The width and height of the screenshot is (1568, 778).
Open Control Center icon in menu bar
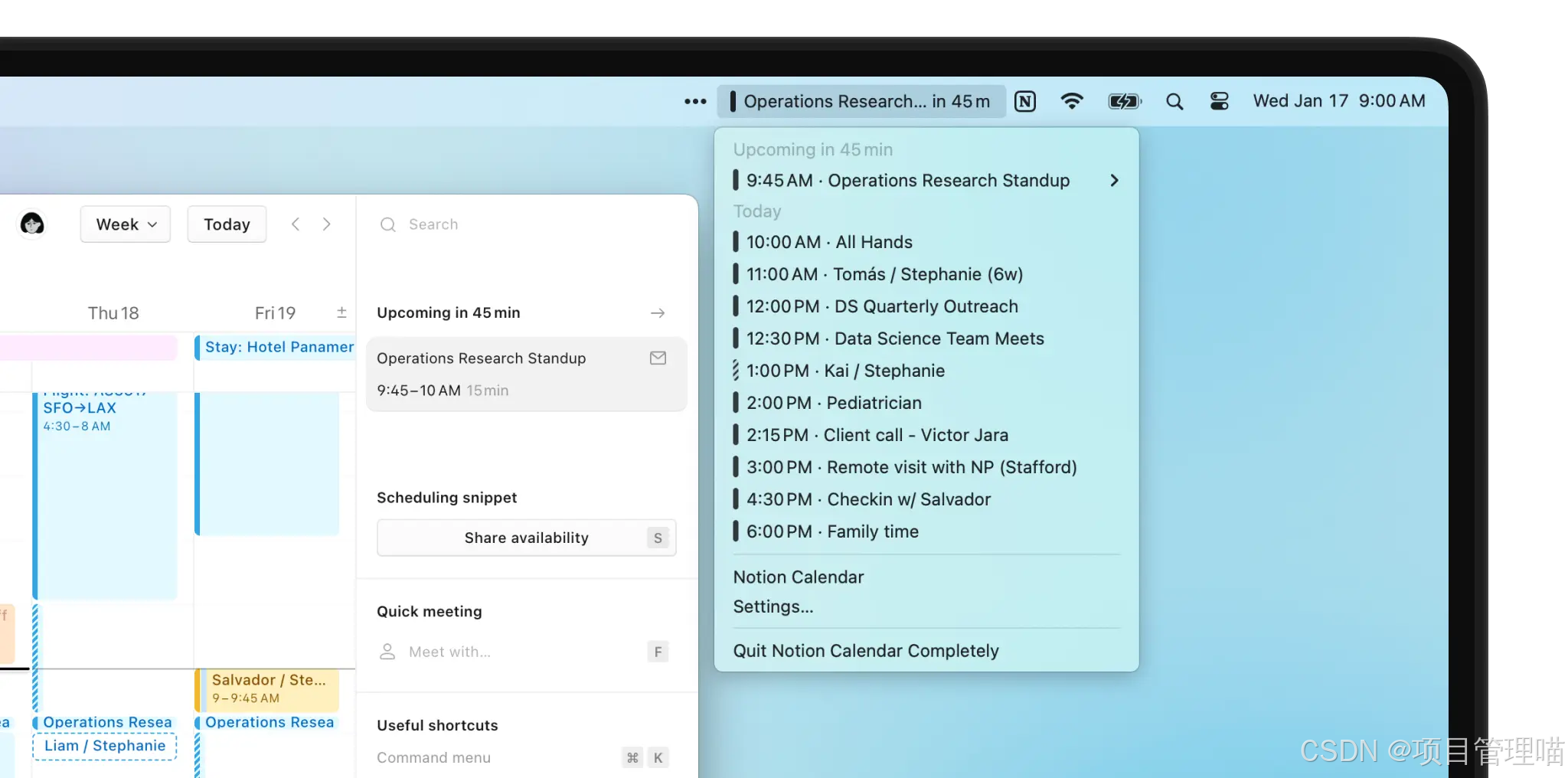point(1219,101)
